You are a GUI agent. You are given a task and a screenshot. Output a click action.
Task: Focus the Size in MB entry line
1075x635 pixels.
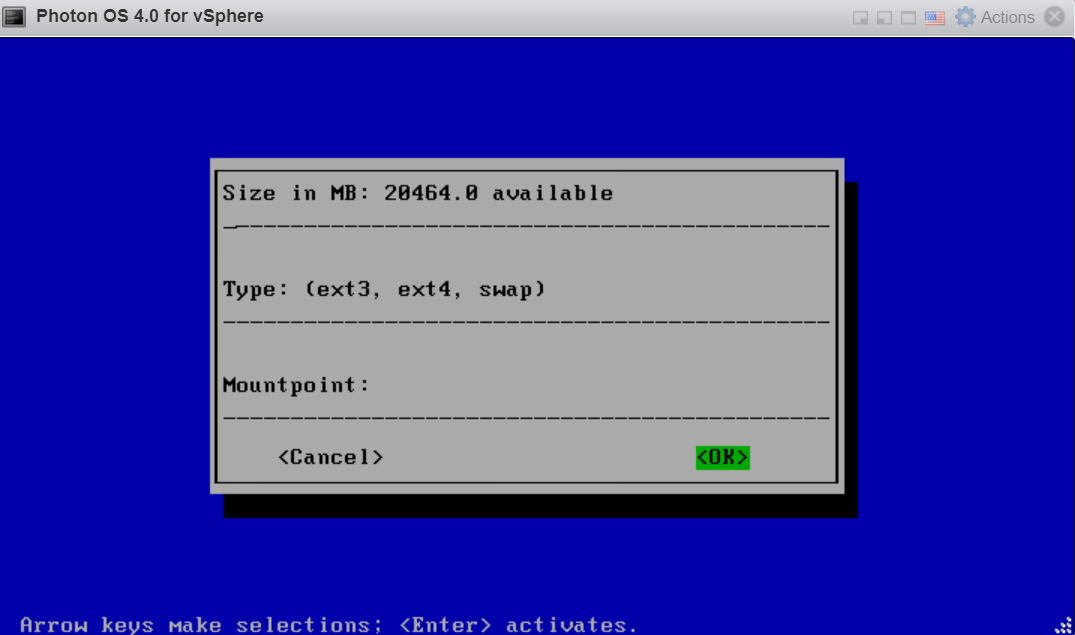click(x=526, y=225)
